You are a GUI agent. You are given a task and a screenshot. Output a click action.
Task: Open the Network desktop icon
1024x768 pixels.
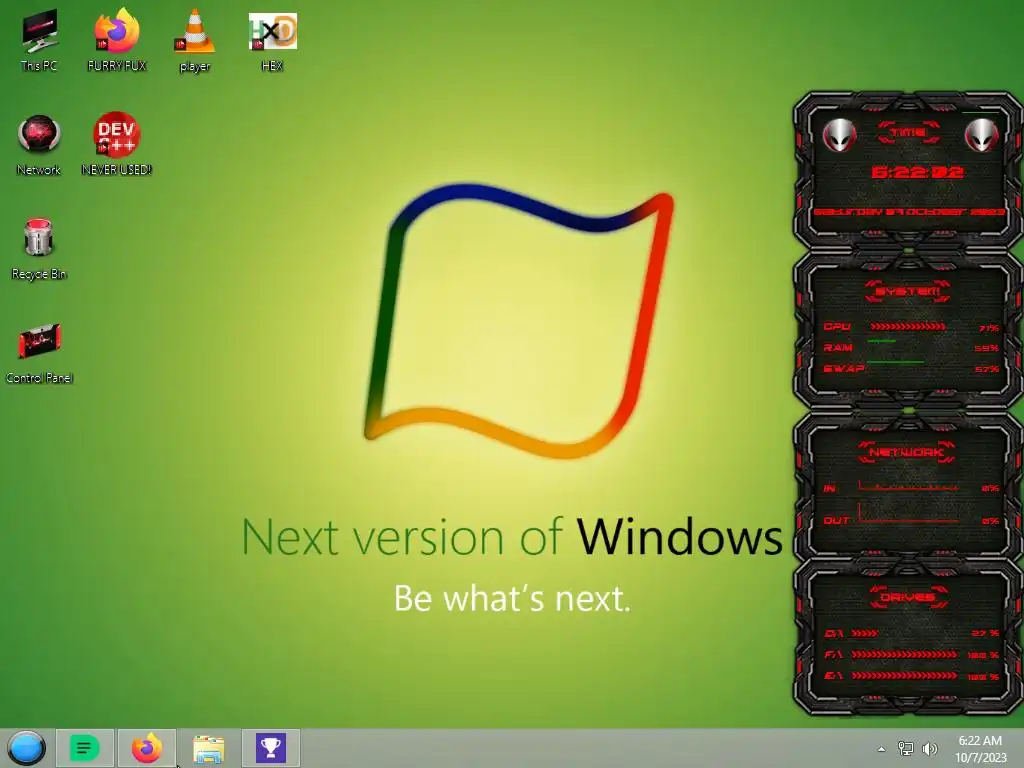[x=39, y=145]
